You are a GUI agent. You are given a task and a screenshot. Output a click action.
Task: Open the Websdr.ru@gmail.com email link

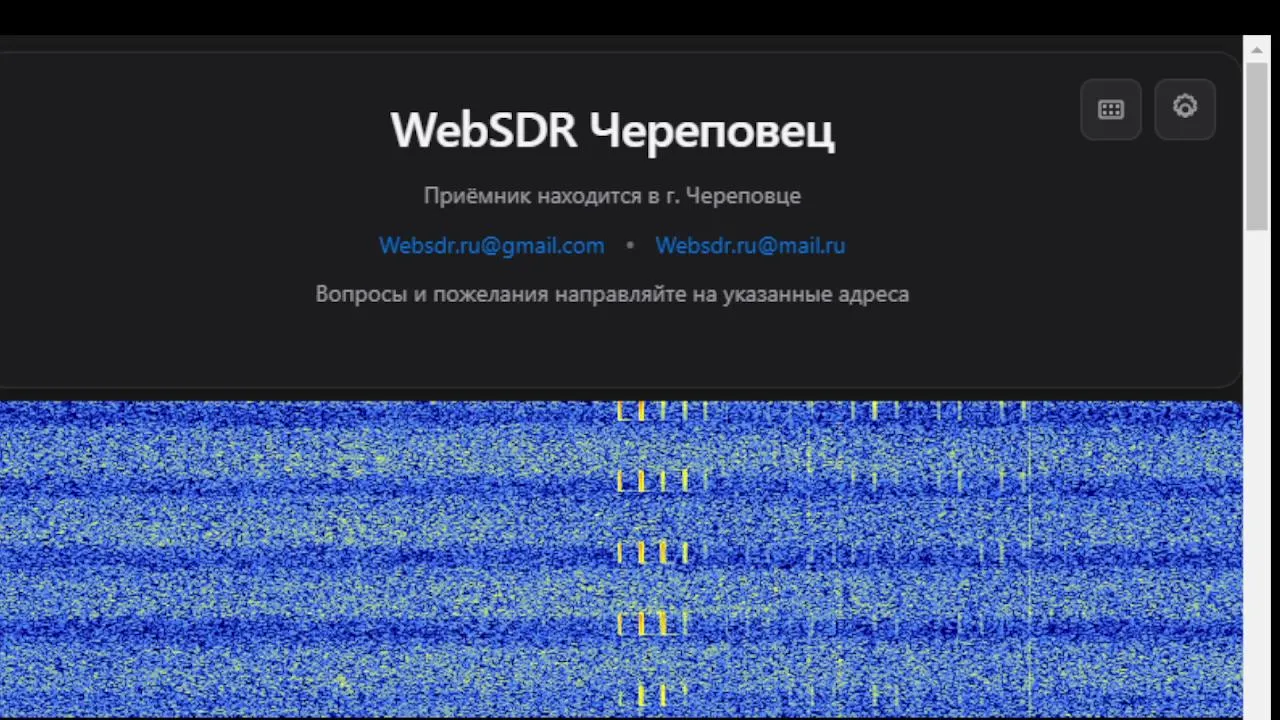[x=491, y=246]
